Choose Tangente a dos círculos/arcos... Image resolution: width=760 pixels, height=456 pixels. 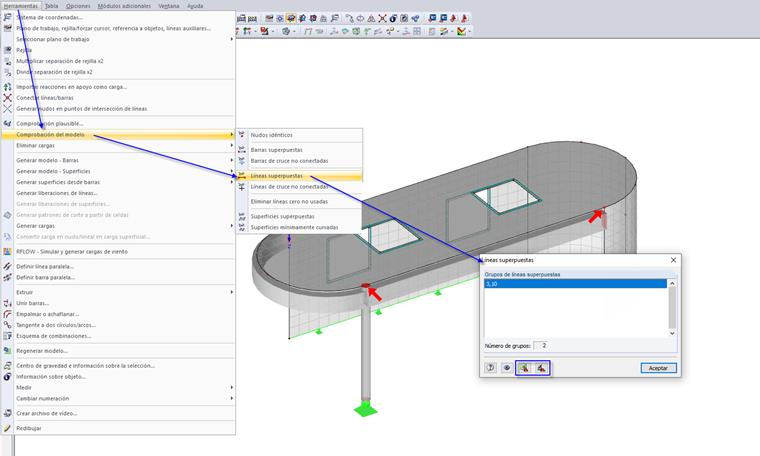[x=118, y=325]
